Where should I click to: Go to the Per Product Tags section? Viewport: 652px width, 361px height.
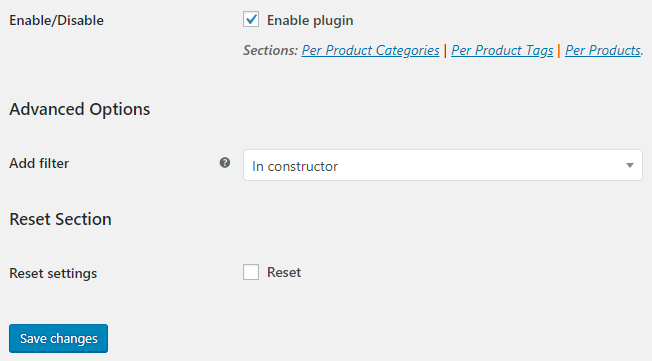point(502,50)
